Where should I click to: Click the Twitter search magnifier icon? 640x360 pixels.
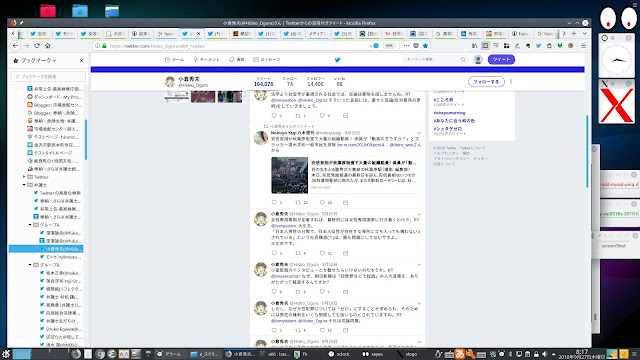[x=463, y=60]
